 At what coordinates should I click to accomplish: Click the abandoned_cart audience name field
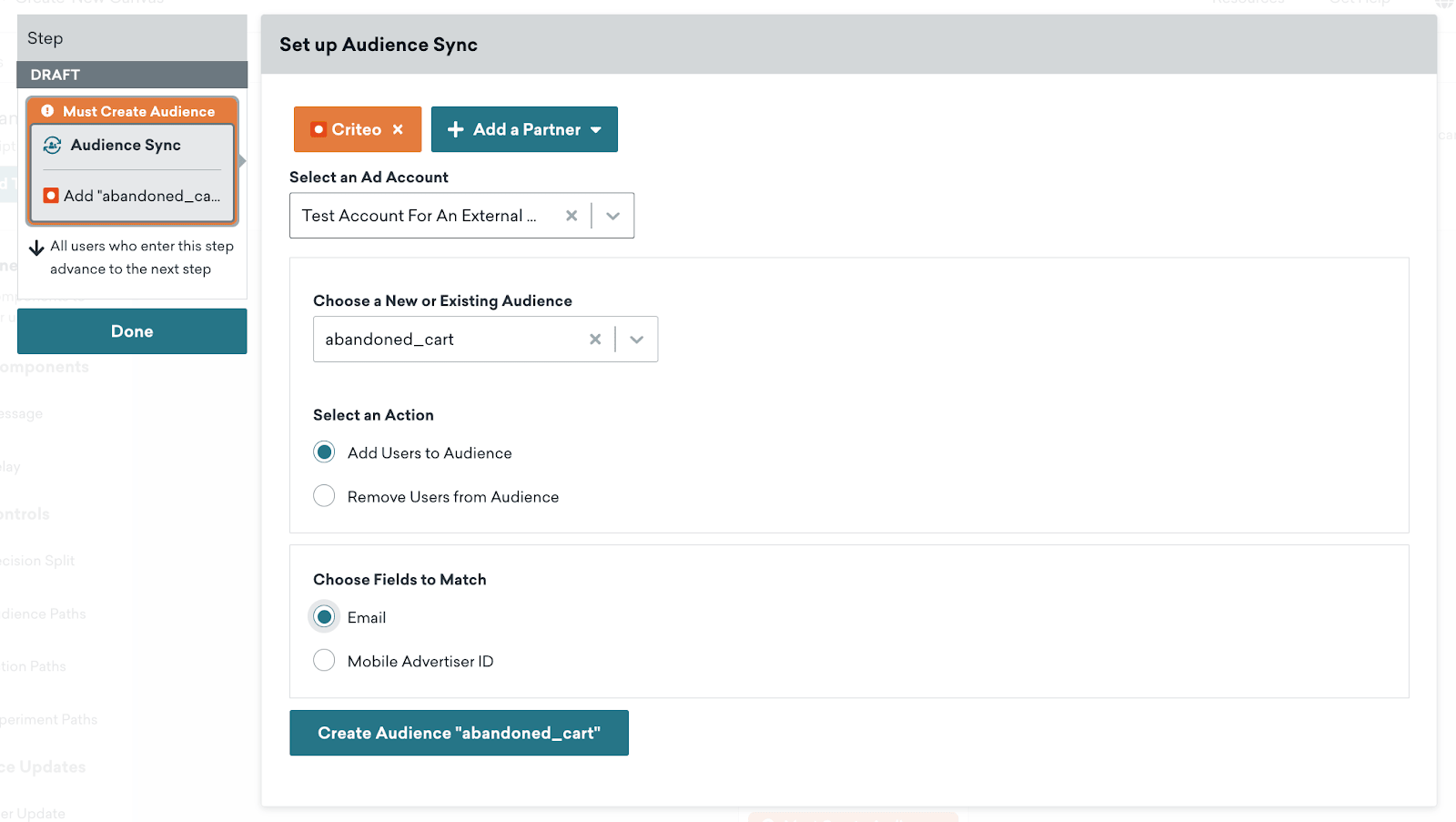446,340
